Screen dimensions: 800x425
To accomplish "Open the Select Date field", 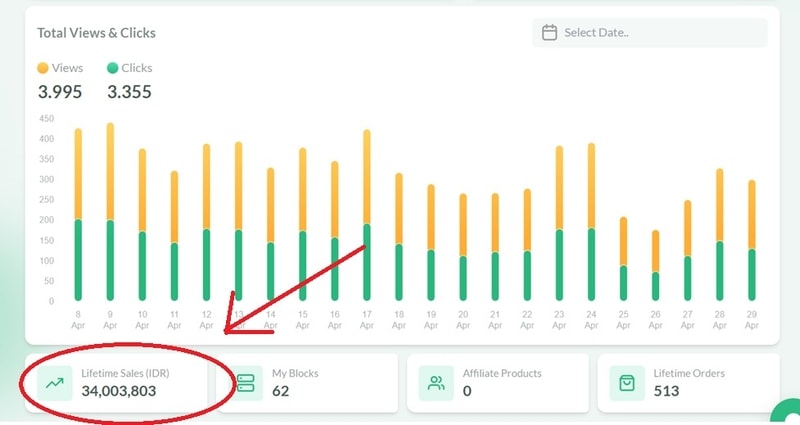I will point(650,33).
